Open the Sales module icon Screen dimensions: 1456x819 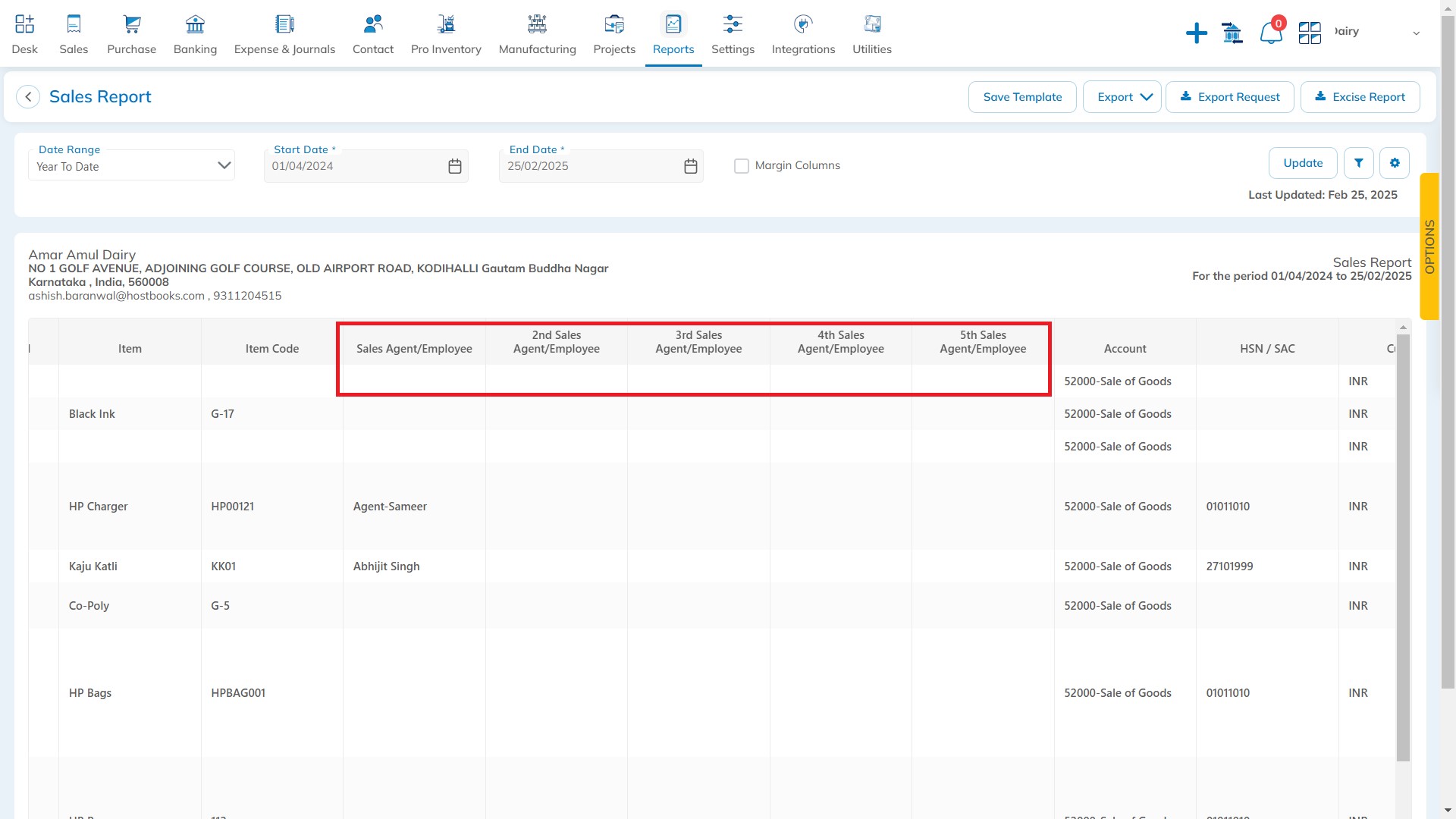point(74,24)
